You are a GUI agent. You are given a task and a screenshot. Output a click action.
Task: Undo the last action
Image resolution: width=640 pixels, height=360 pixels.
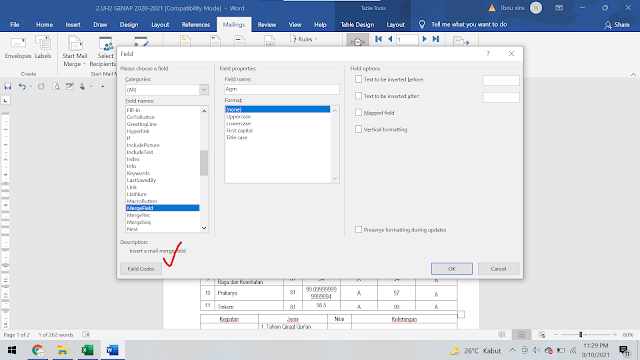point(22,87)
